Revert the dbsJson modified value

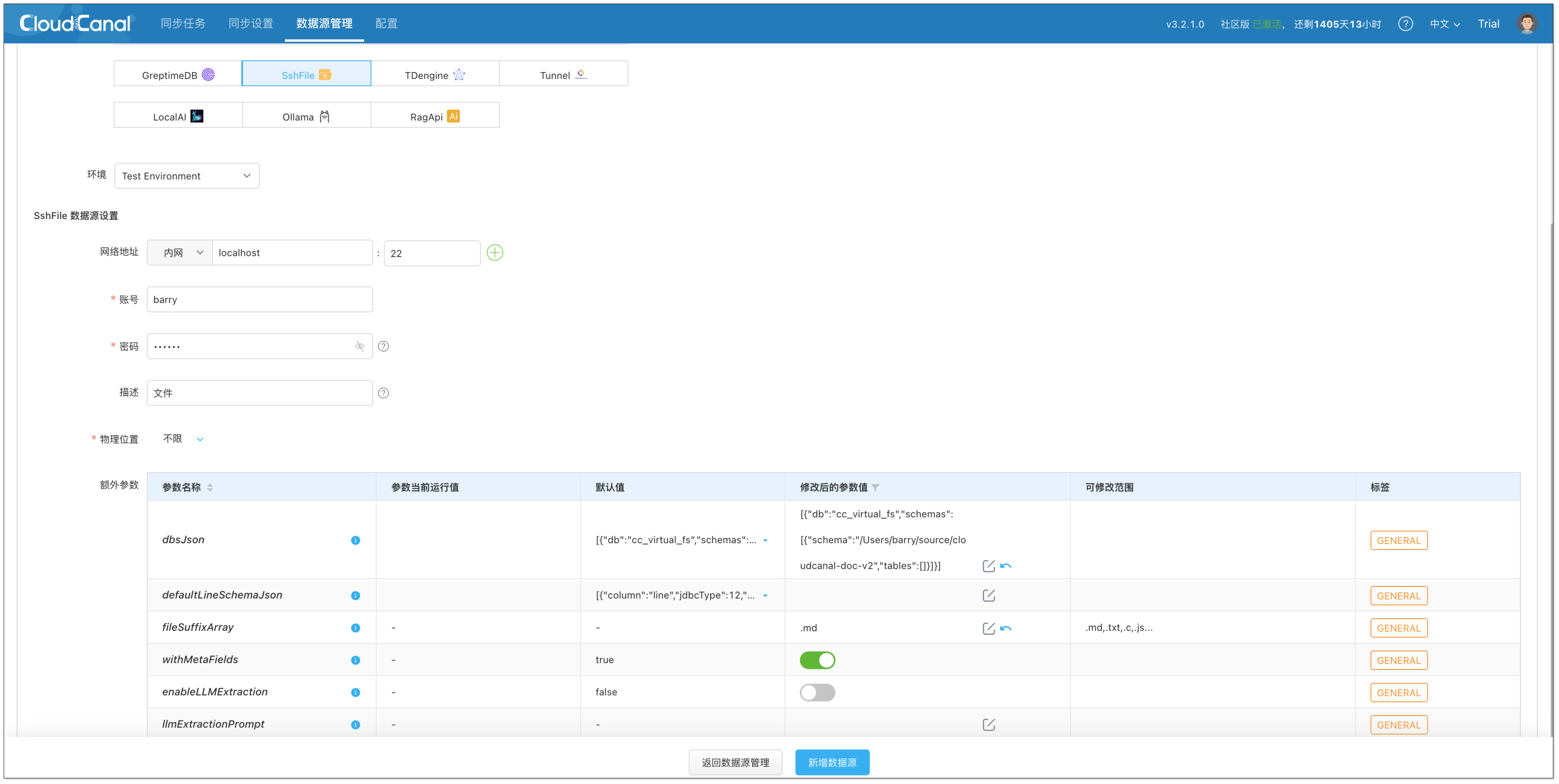tap(1006, 566)
